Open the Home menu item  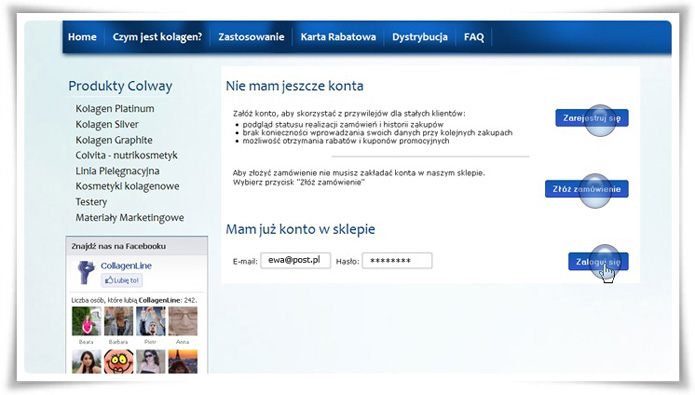point(82,37)
